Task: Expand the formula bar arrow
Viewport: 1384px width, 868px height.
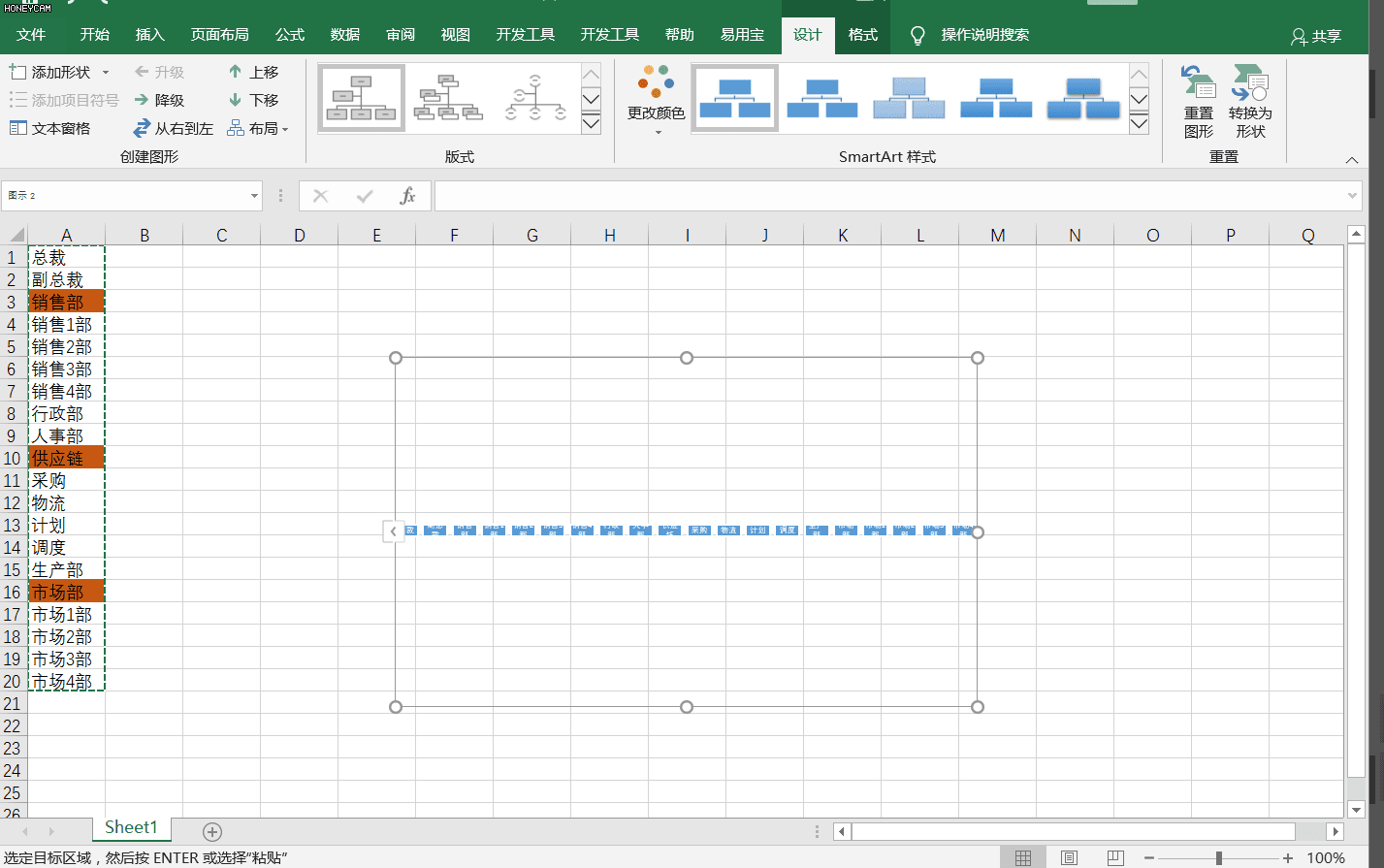Action: [x=1353, y=196]
